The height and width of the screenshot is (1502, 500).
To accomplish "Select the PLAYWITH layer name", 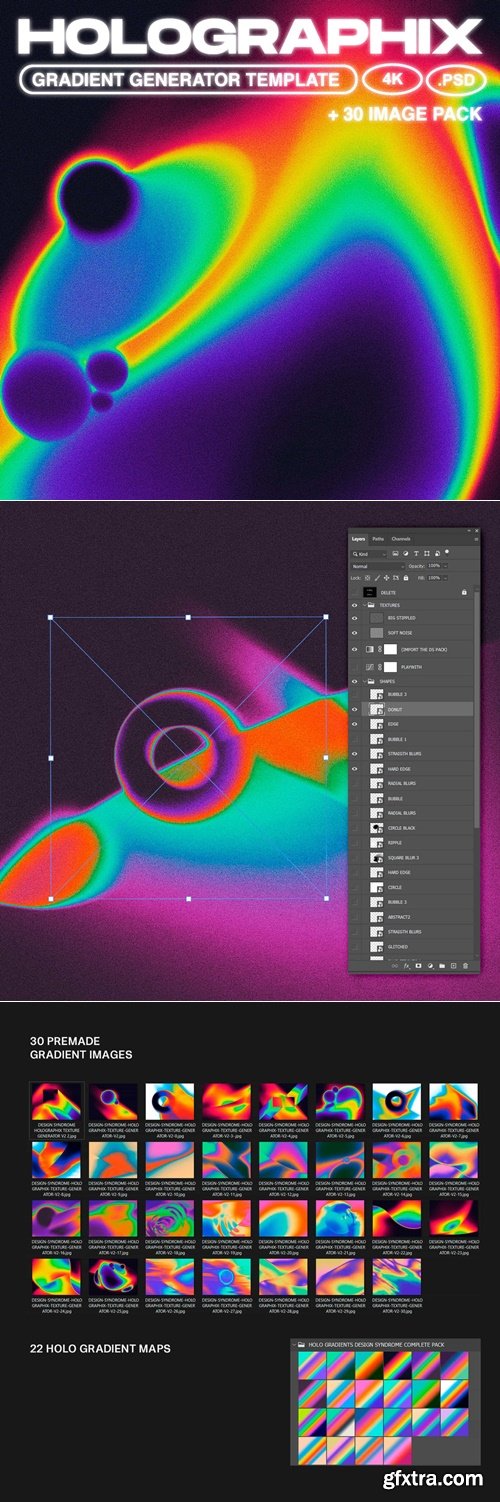I will coord(412,665).
